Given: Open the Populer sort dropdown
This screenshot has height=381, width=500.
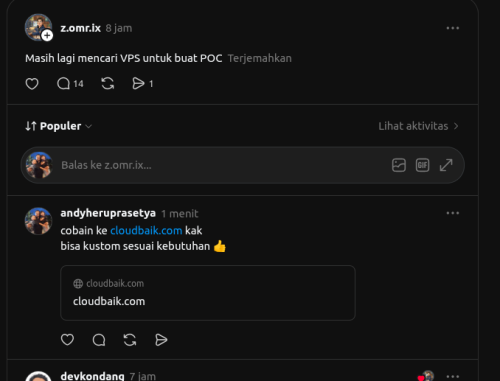Looking at the screenshot, I should pyautogui.click(x=58, y=126).
